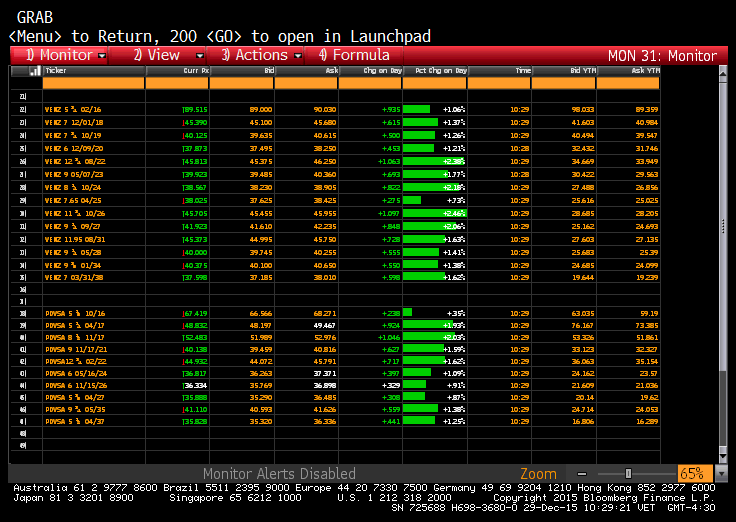Click Bid YTM value 98.033
Screen dimensions: 736x522
pyautogui.click(x=583, y=109)
